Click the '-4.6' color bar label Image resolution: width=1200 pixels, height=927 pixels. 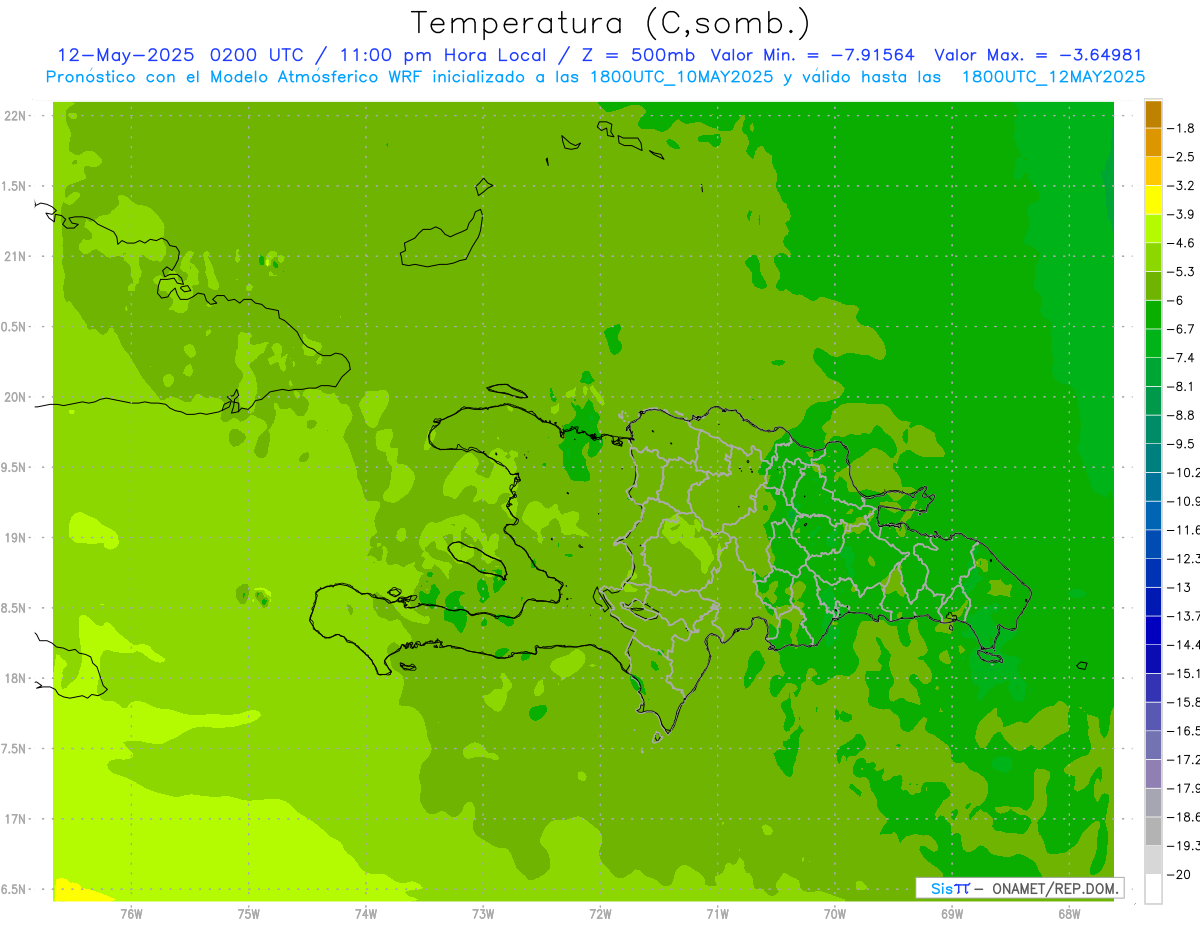(x=1183, y=243)
